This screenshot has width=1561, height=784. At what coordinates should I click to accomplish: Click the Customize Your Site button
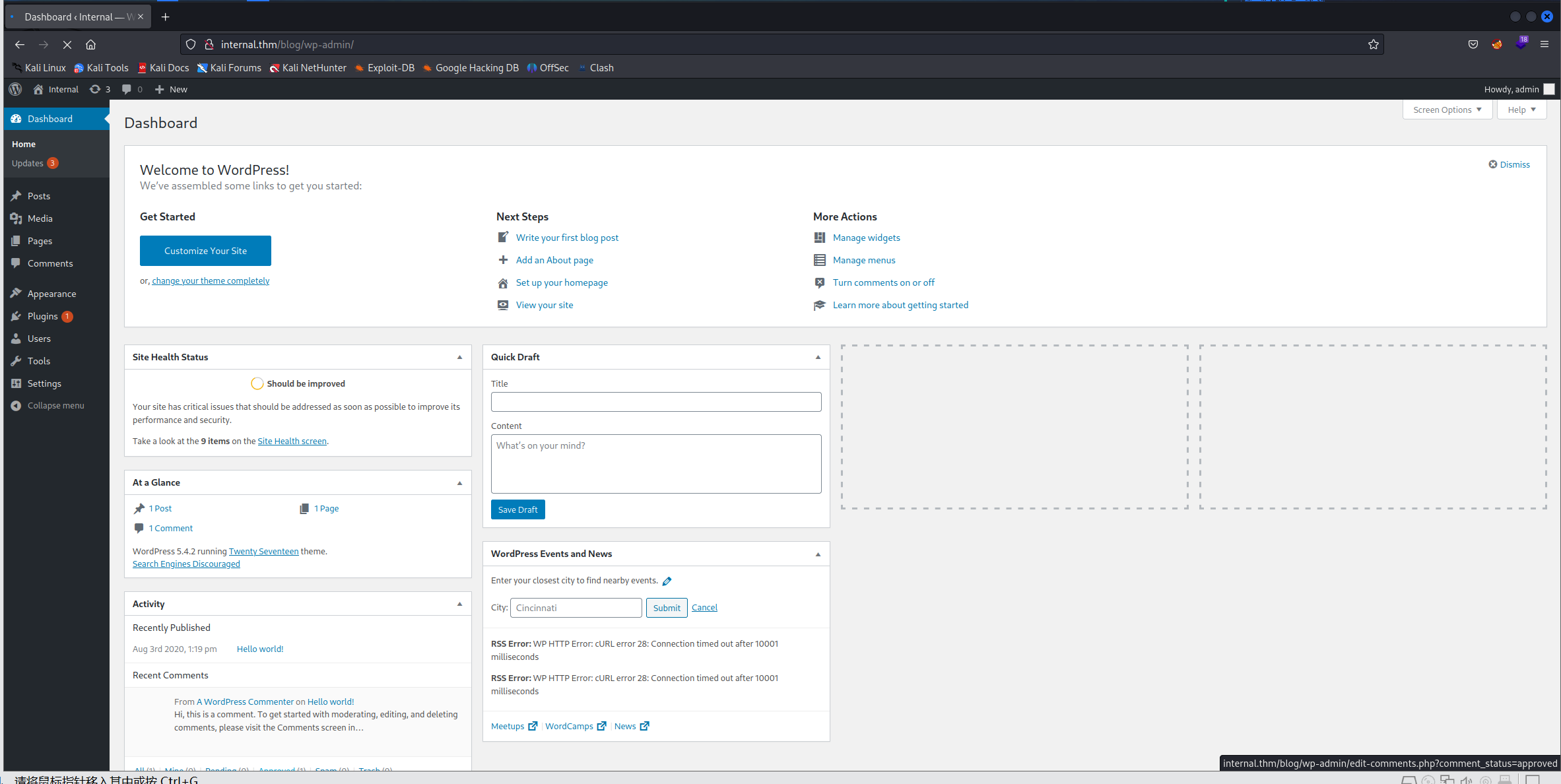coord(205,251)
